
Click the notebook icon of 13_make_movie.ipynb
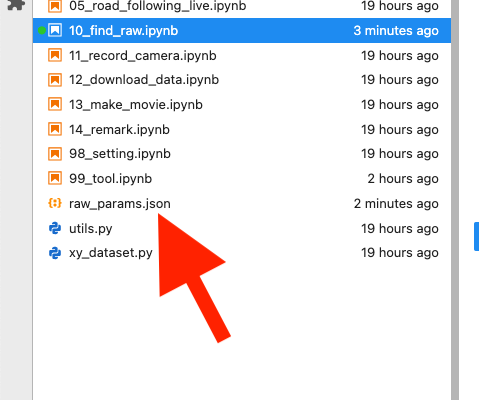(x=55, y=104)
